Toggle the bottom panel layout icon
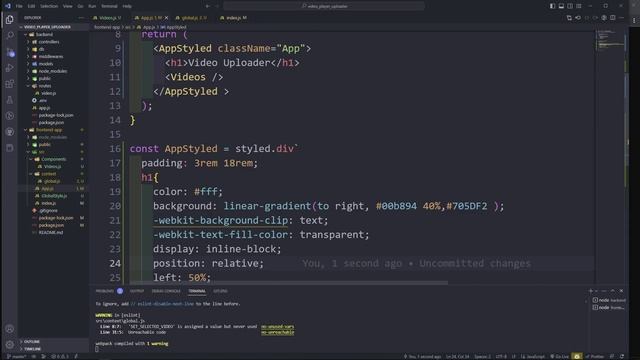Image resolution: width=640 pixels, height=360 pixels. click(561, 6)
